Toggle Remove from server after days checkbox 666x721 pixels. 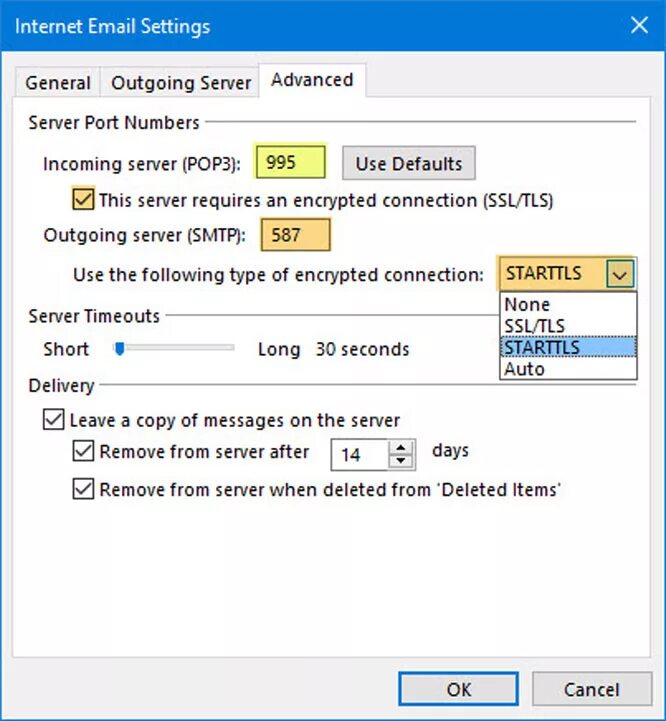click(x=83, y=451)
